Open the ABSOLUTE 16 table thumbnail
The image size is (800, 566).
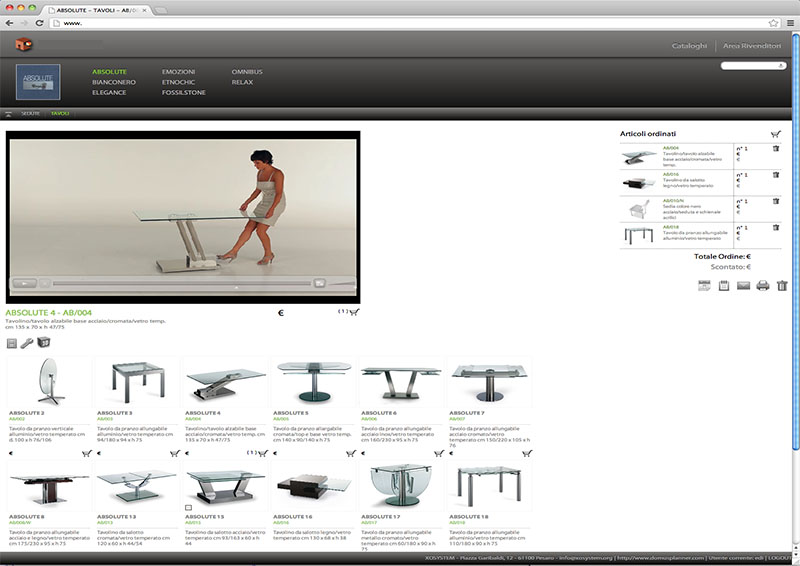[313, 486]
